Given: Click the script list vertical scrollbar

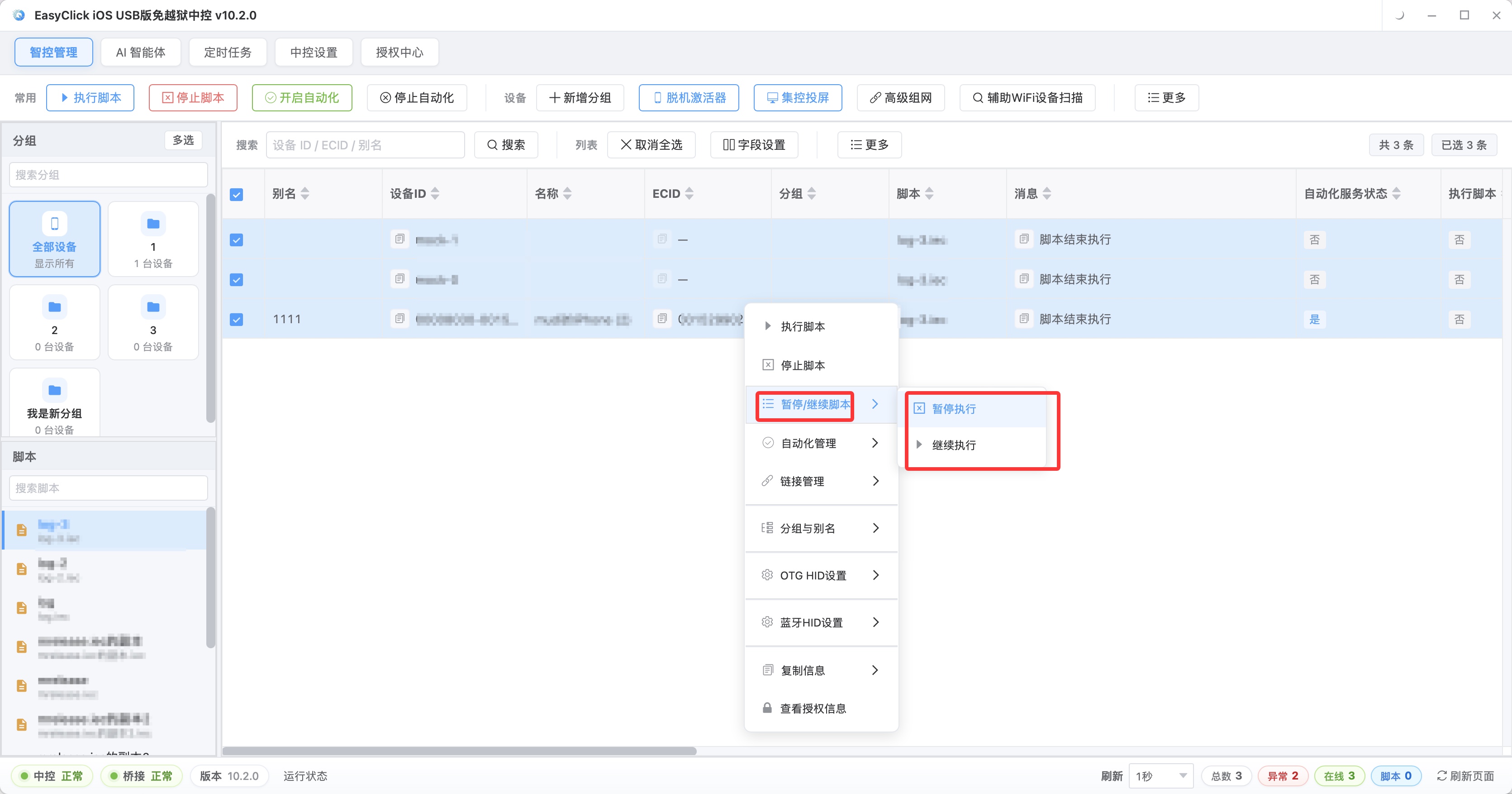Looking at the screenshot, I should point(211,578).
